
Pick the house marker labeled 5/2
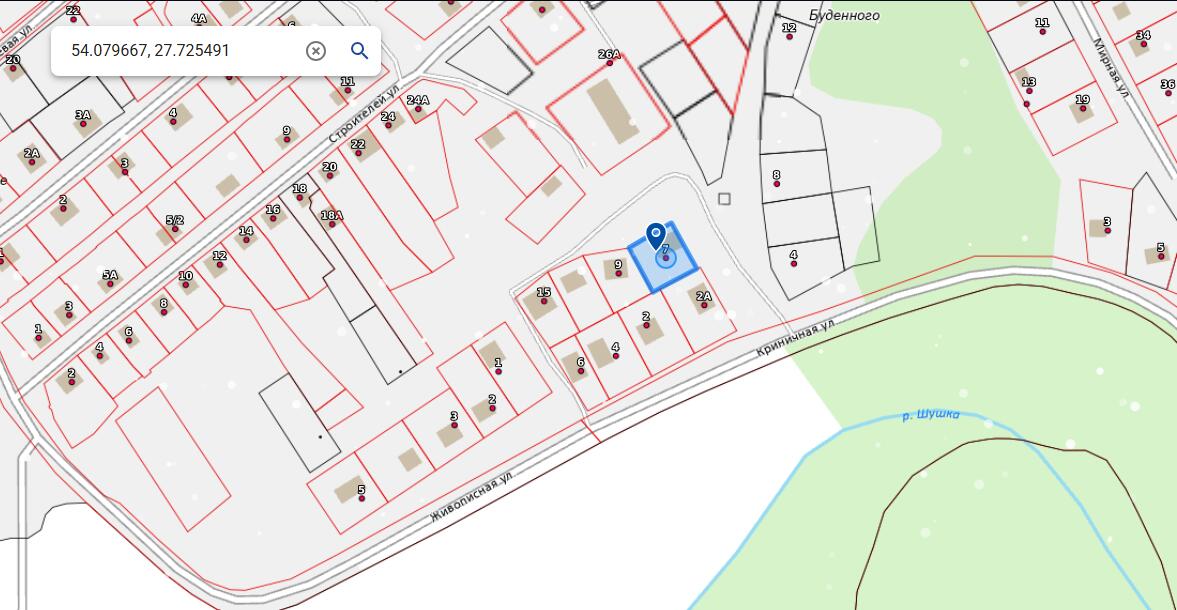point(175,228)
